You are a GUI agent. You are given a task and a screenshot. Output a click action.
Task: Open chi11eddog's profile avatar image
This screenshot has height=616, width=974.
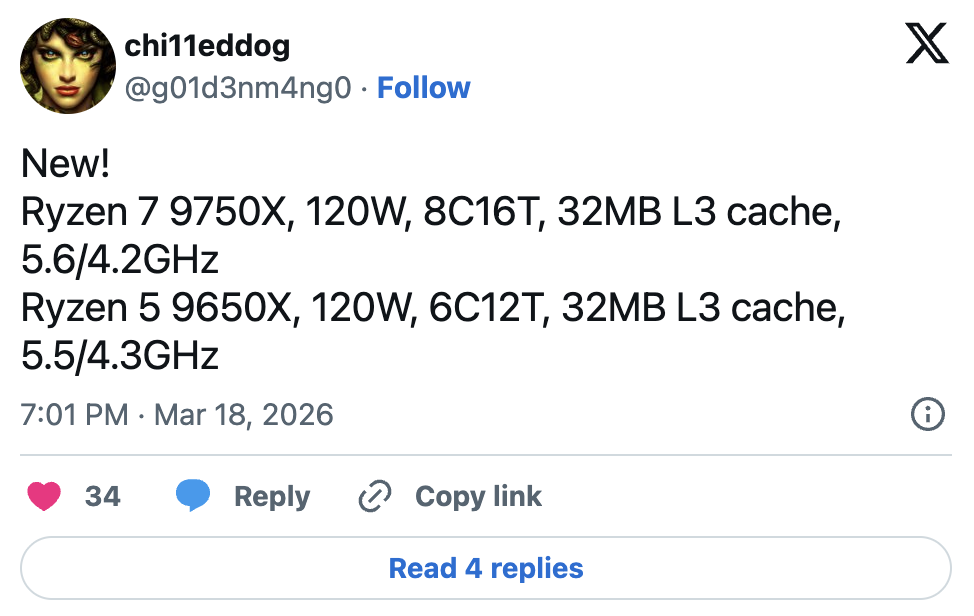tap(68, 65)
